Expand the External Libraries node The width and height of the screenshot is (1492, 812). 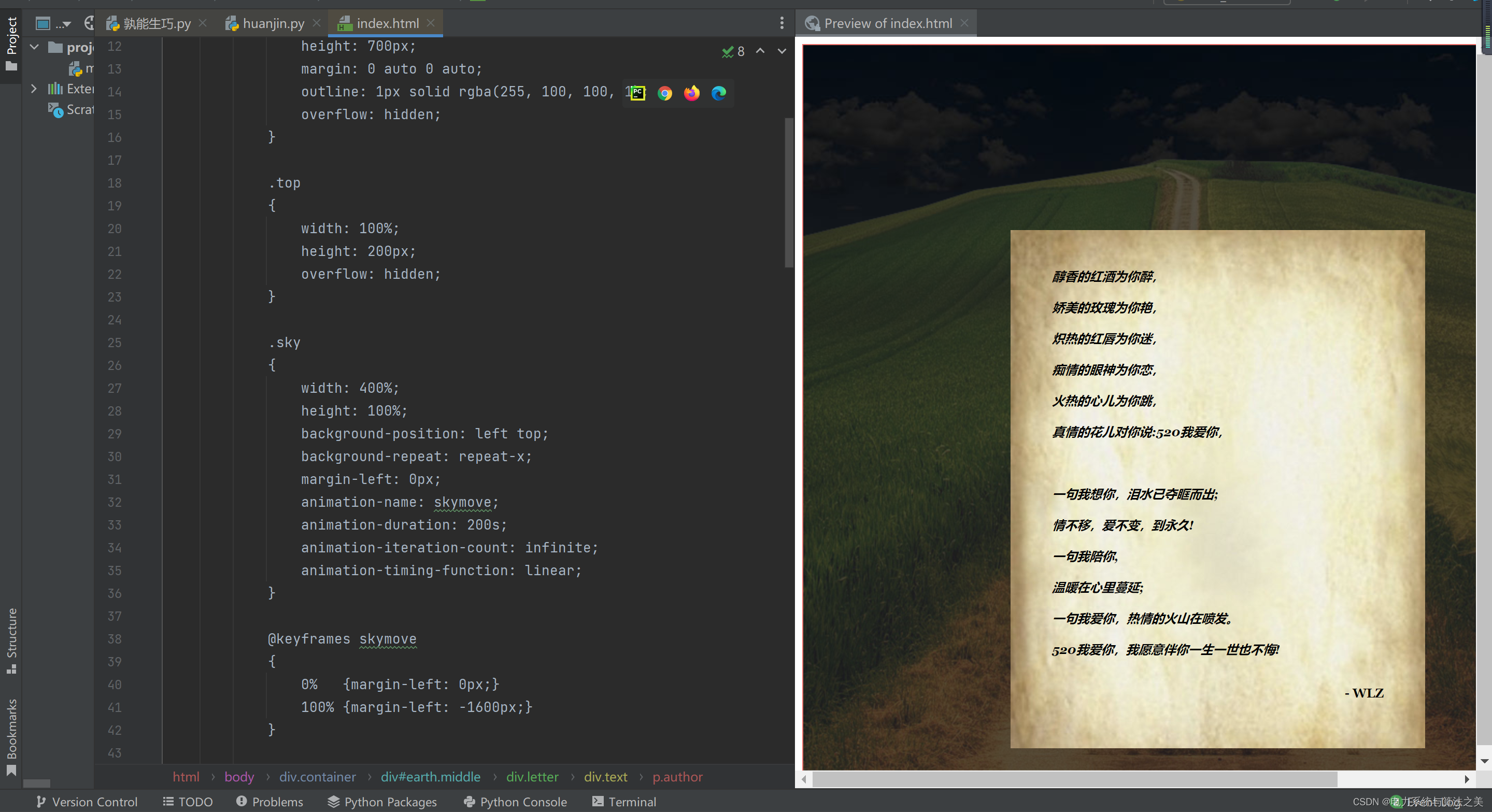[x=34, y=89]
